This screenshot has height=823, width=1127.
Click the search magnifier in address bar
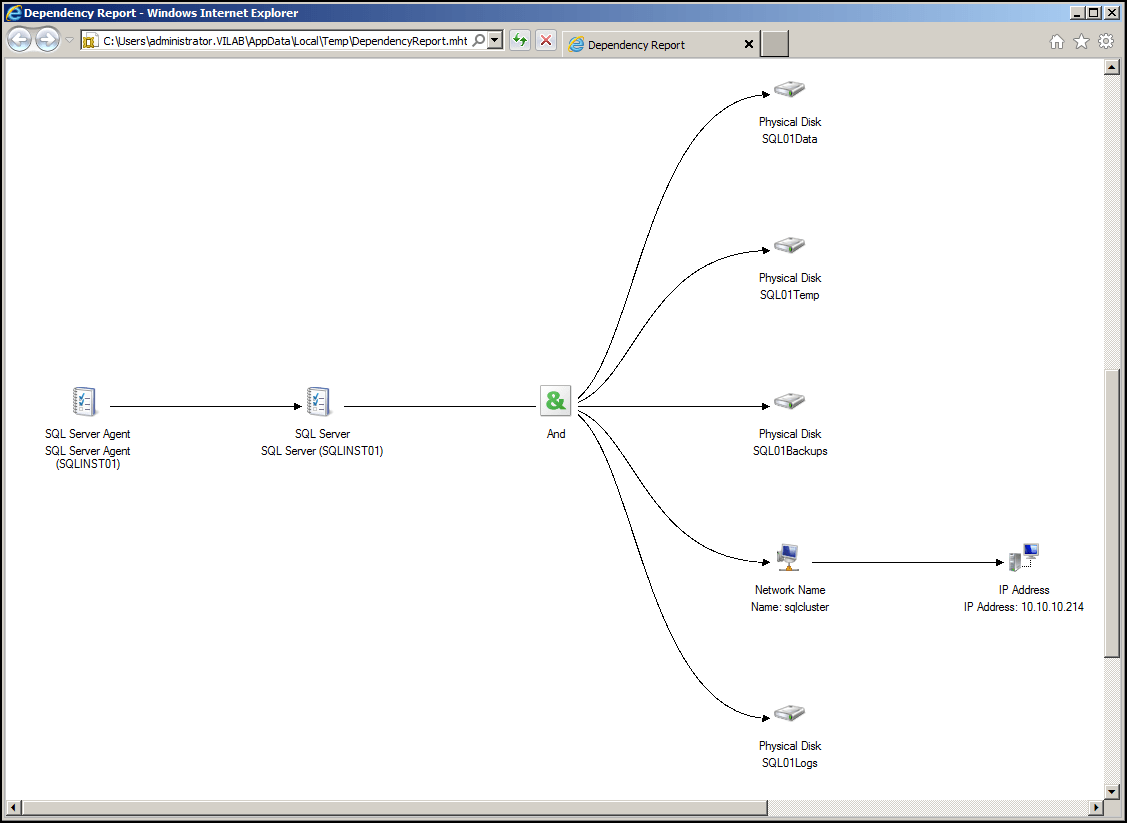click(479, 40)
